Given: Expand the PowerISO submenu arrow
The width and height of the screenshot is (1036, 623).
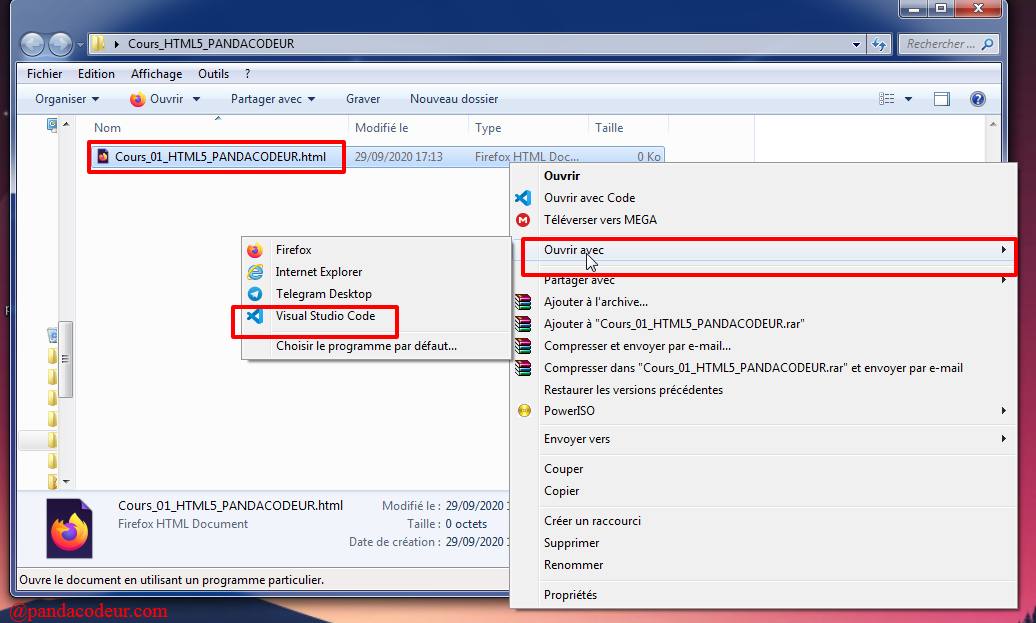Looking at the screenshot, I should (x=1004, y=411).
